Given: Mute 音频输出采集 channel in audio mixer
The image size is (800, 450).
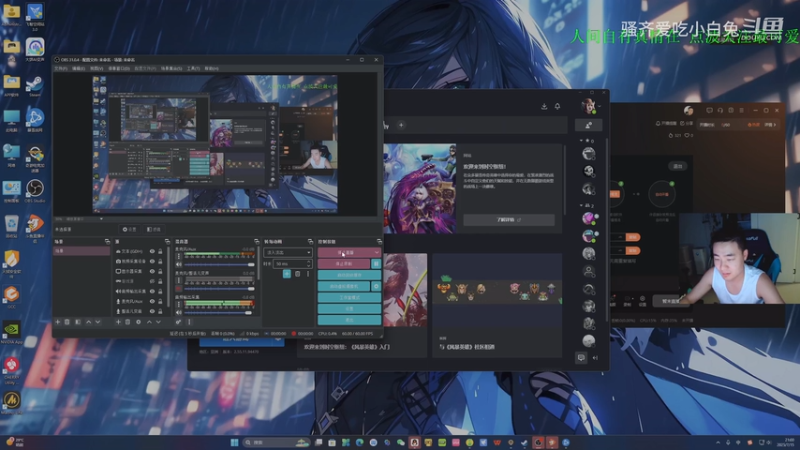Looking at the screenshot, I should (x=179, y=313).
